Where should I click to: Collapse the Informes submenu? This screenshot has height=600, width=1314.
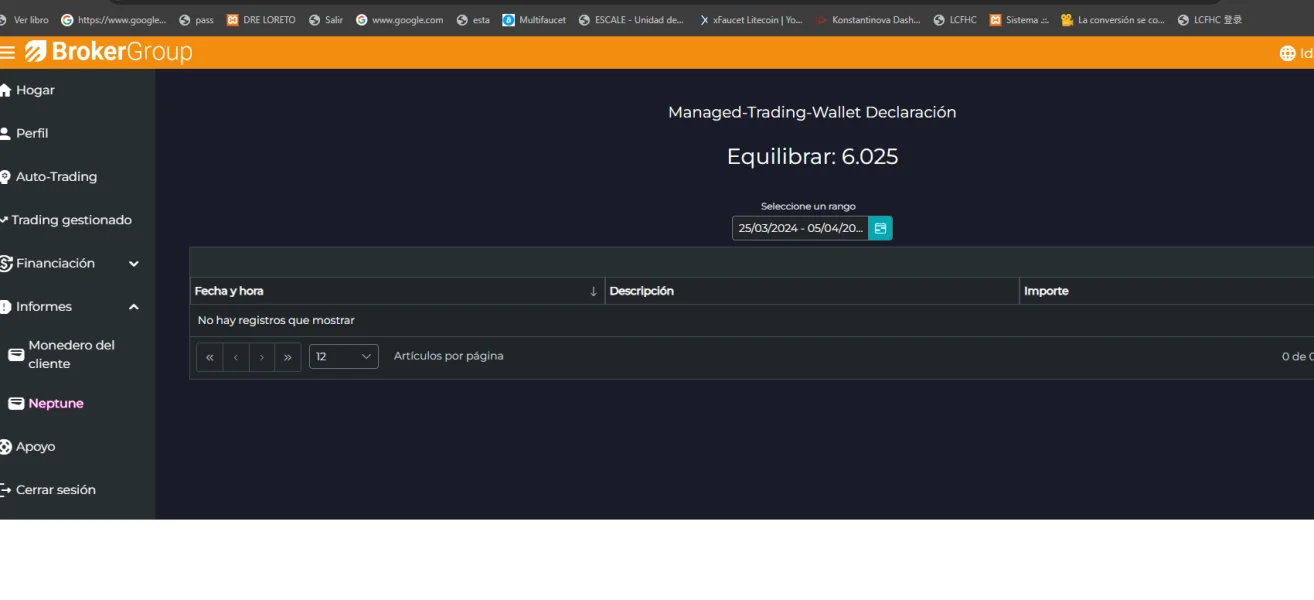point(133,307)
